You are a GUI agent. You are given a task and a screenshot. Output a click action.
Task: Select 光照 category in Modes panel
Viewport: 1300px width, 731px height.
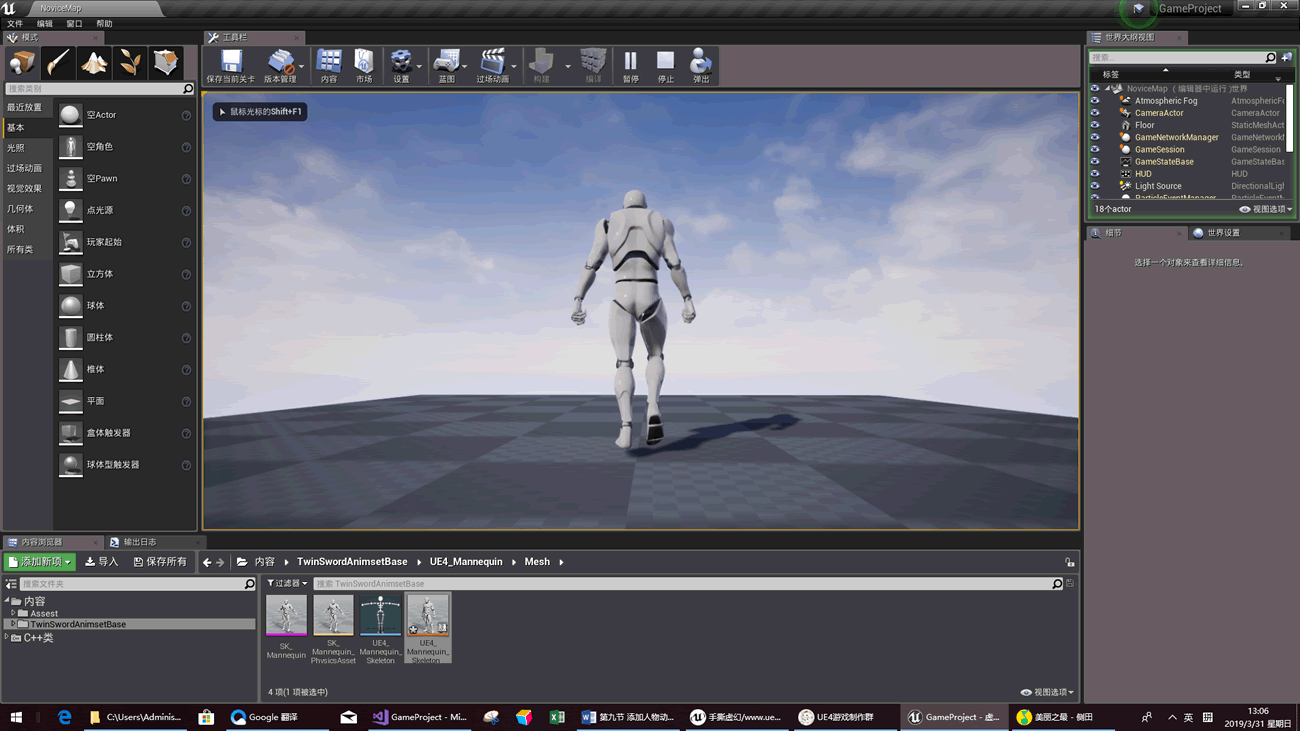[16, 148]
